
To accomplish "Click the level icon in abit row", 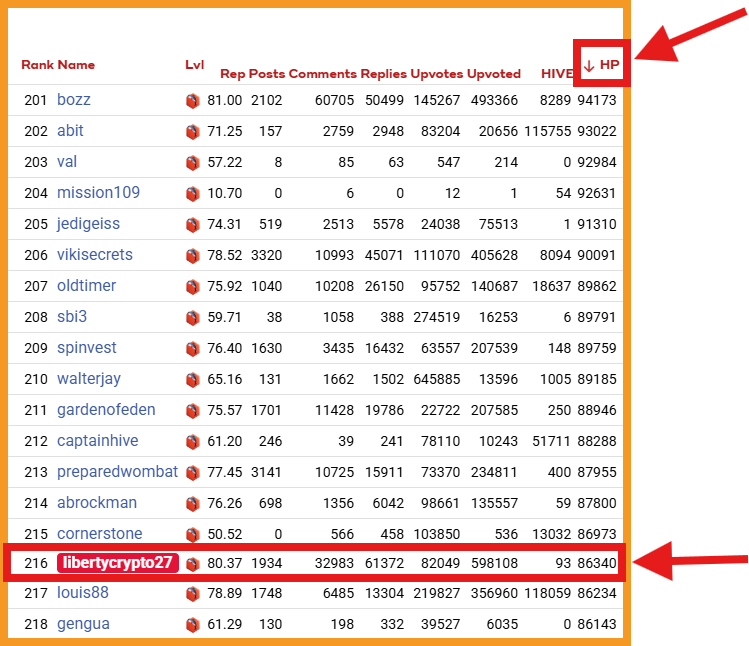I will (x=193, y=132).
